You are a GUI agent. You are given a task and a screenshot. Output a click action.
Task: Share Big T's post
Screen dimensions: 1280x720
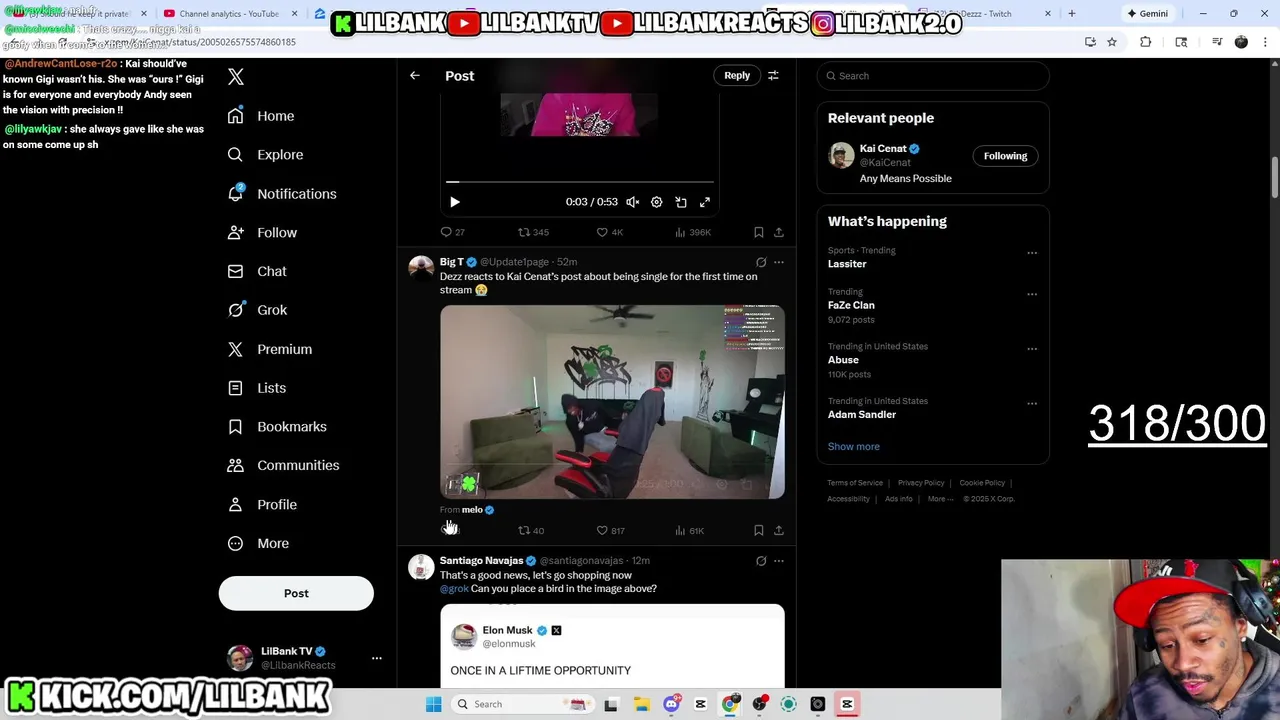pyautogui.click(x=779, y=531)
